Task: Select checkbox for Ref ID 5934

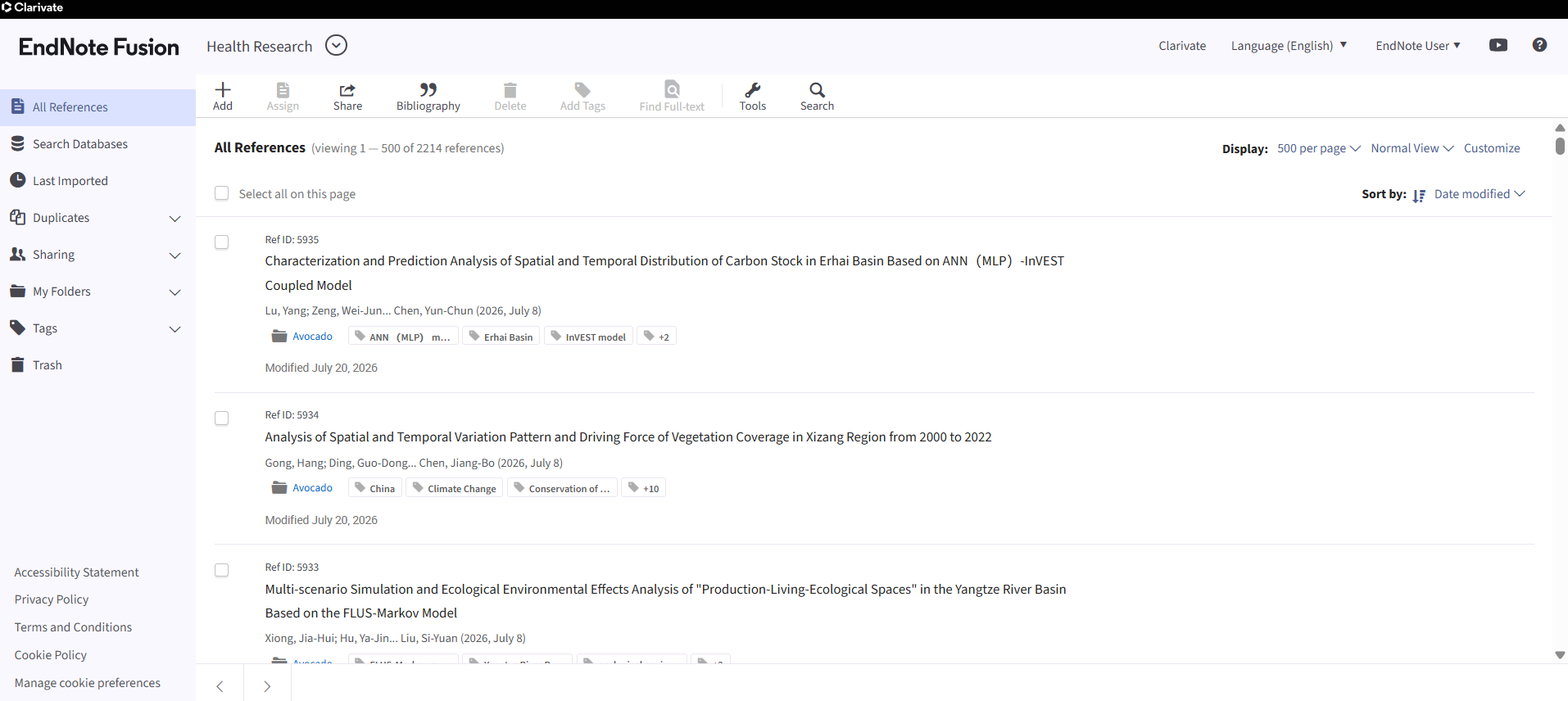Action: (221, 418)
